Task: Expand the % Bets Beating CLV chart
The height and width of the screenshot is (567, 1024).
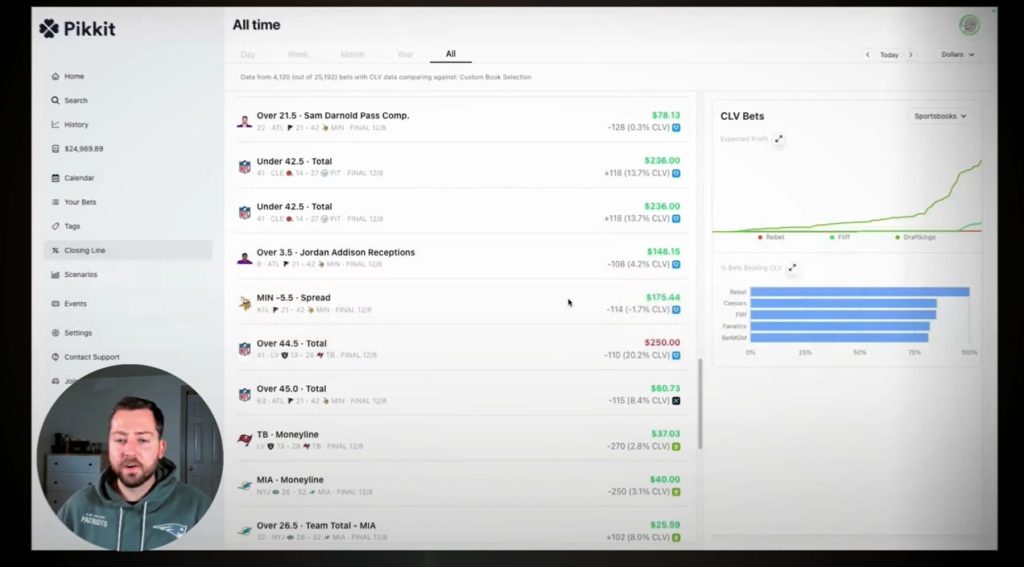Action: (x=792, y=268)
